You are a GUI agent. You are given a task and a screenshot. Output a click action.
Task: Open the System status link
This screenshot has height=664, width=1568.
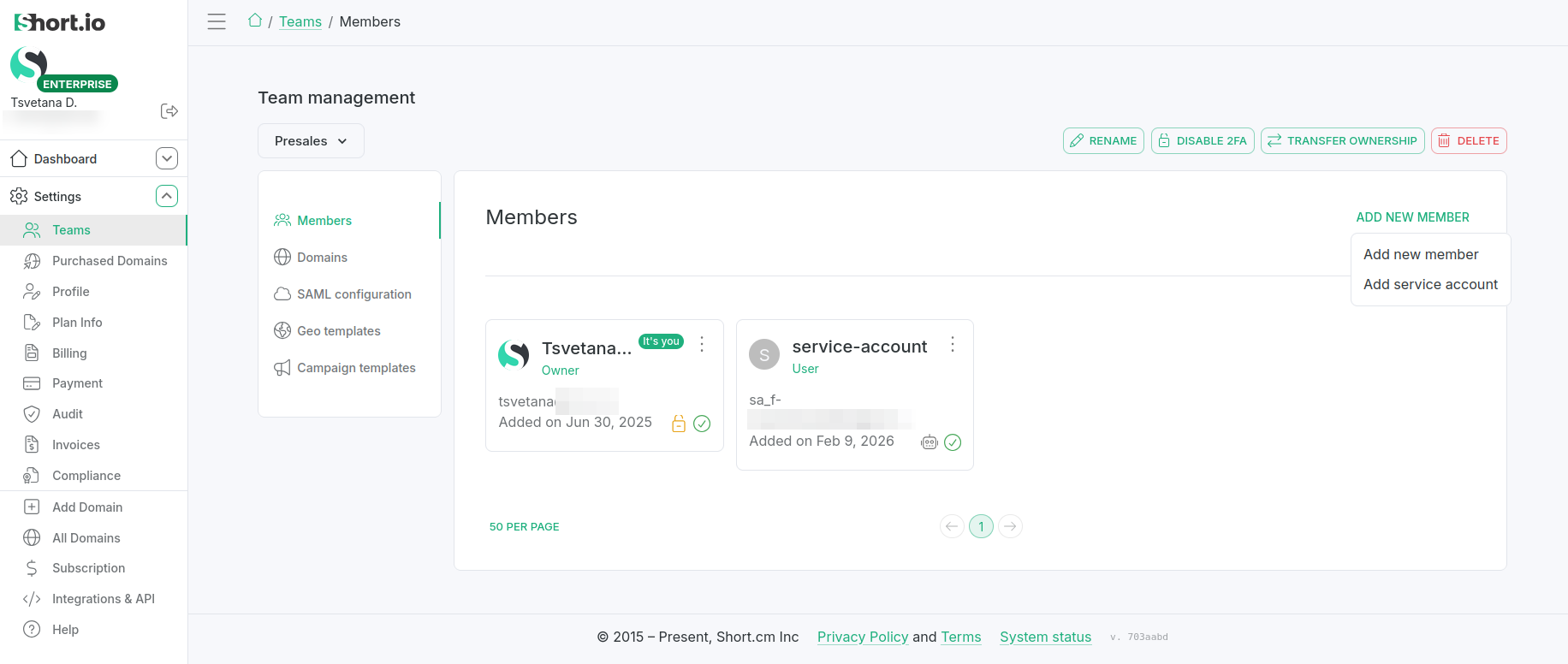click(1045, 637)
